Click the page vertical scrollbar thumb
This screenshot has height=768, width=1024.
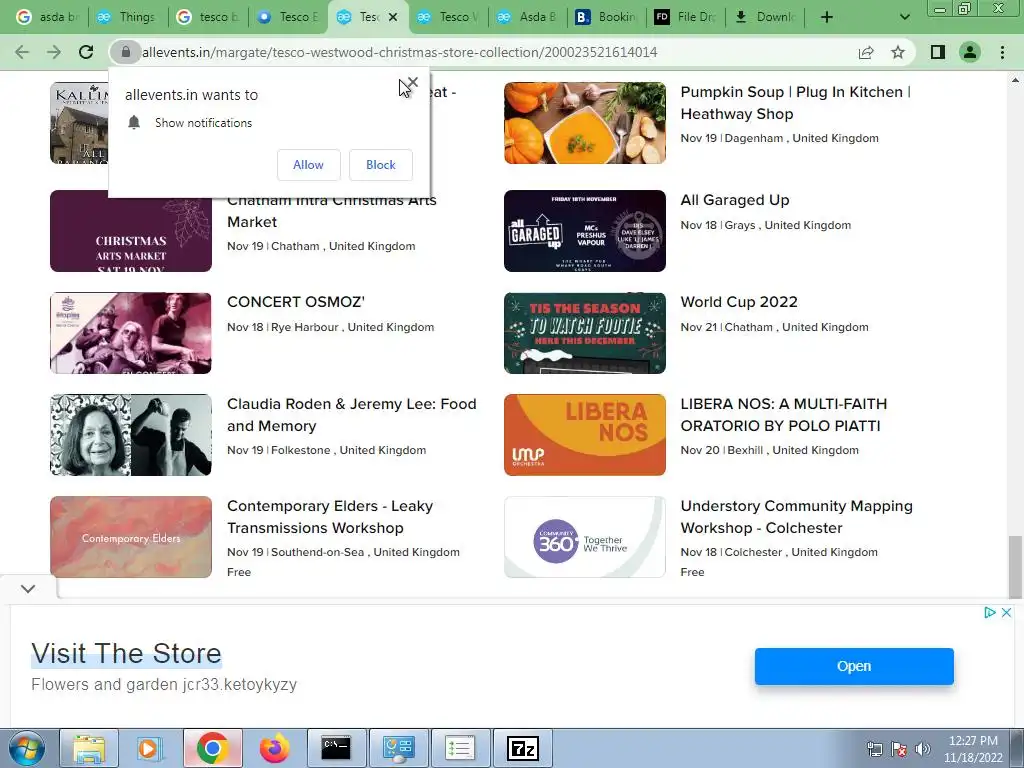1014,567
